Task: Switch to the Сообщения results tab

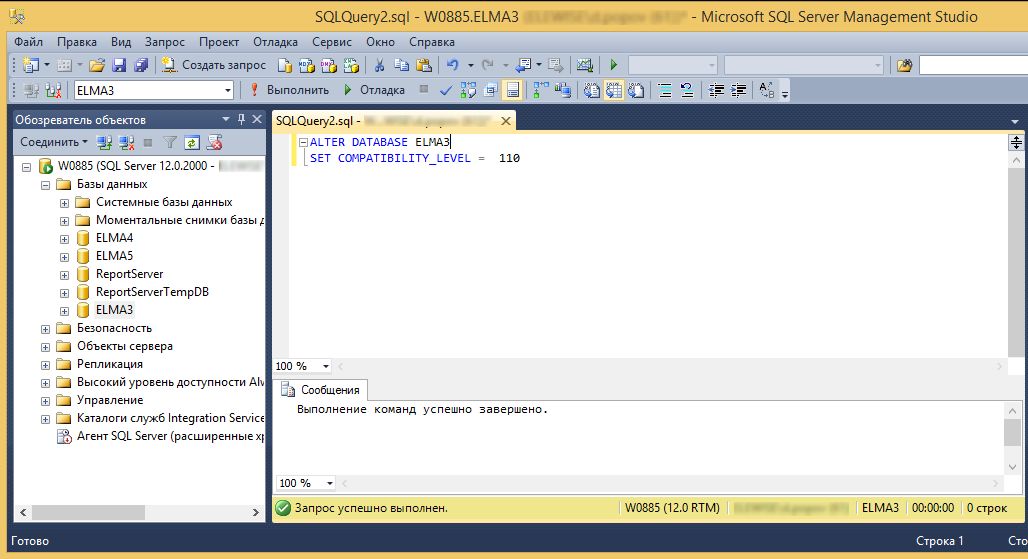Action: pyautogui.click(x=321, y=390)
